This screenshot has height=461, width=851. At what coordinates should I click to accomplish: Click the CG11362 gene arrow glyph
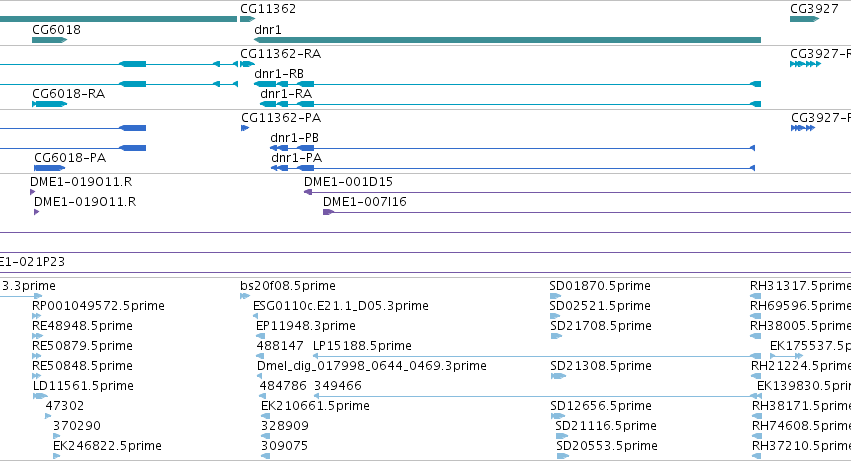click(x=247, y=19)
